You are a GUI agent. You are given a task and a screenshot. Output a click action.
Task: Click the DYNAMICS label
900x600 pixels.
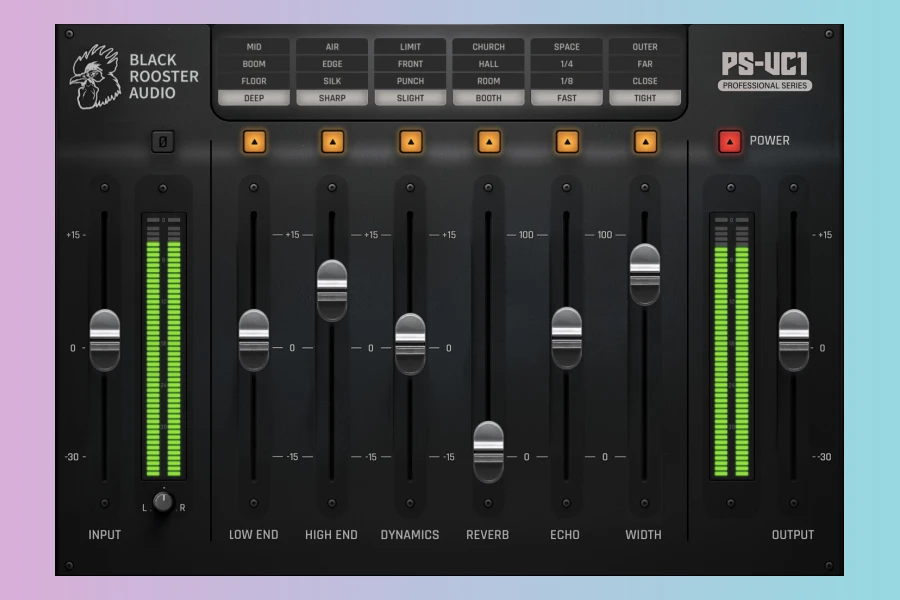click(410, 535)
